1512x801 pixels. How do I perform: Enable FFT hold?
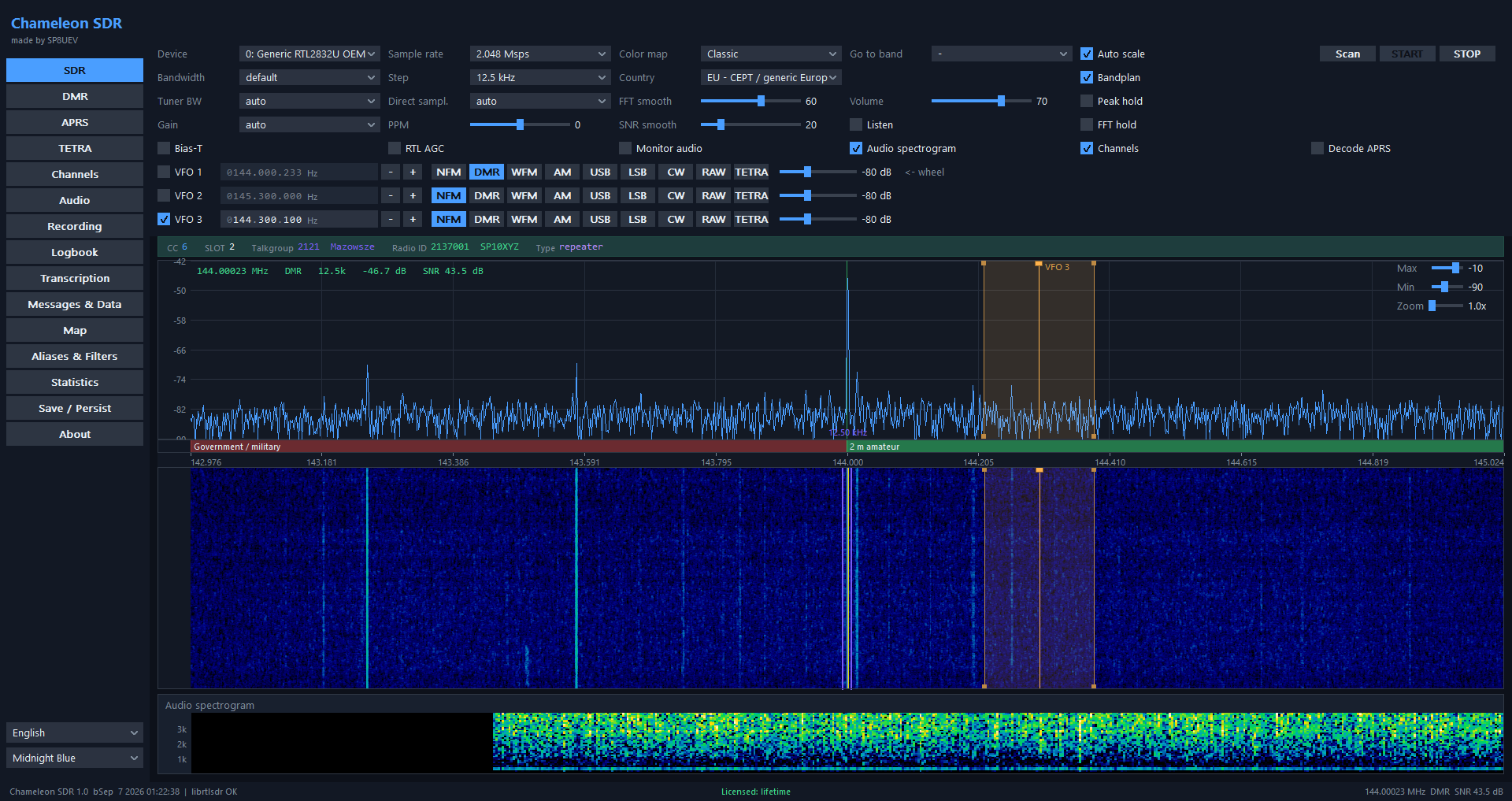click(x=1087, y=124)
